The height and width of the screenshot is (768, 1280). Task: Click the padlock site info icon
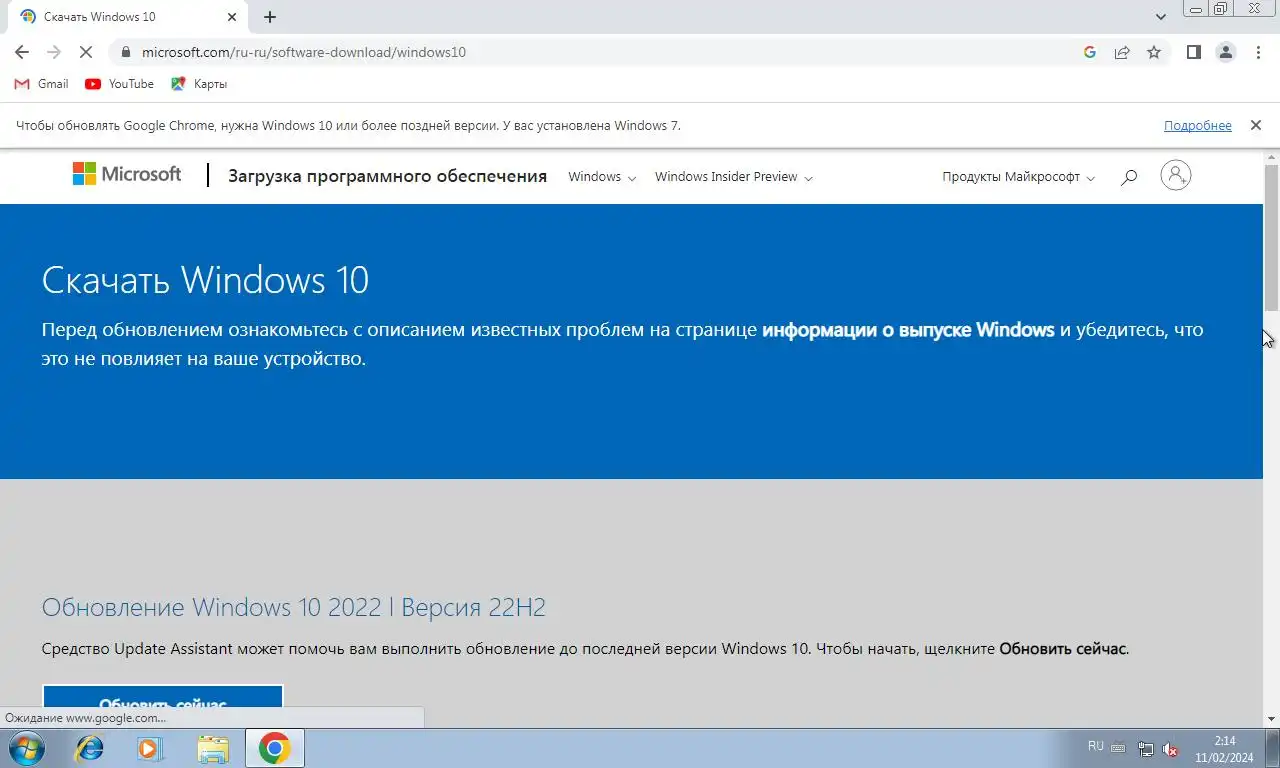click(125, 52)
